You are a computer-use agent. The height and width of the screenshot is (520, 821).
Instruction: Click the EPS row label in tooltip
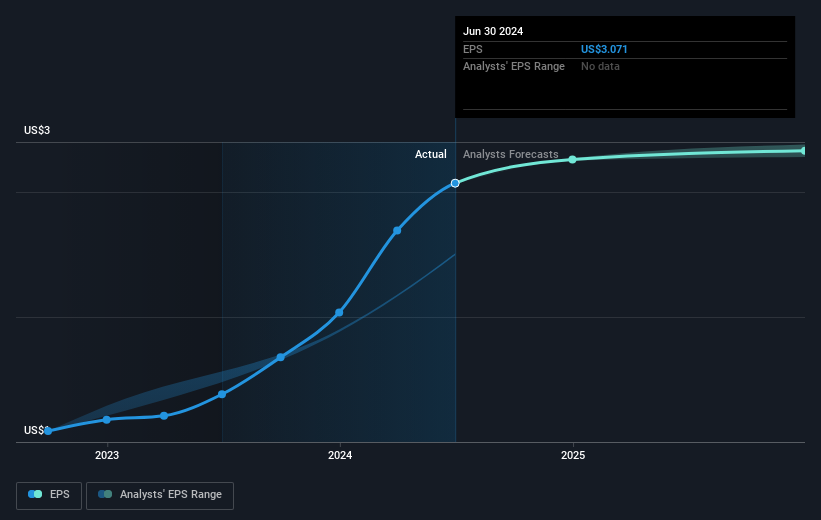[472, 49]
